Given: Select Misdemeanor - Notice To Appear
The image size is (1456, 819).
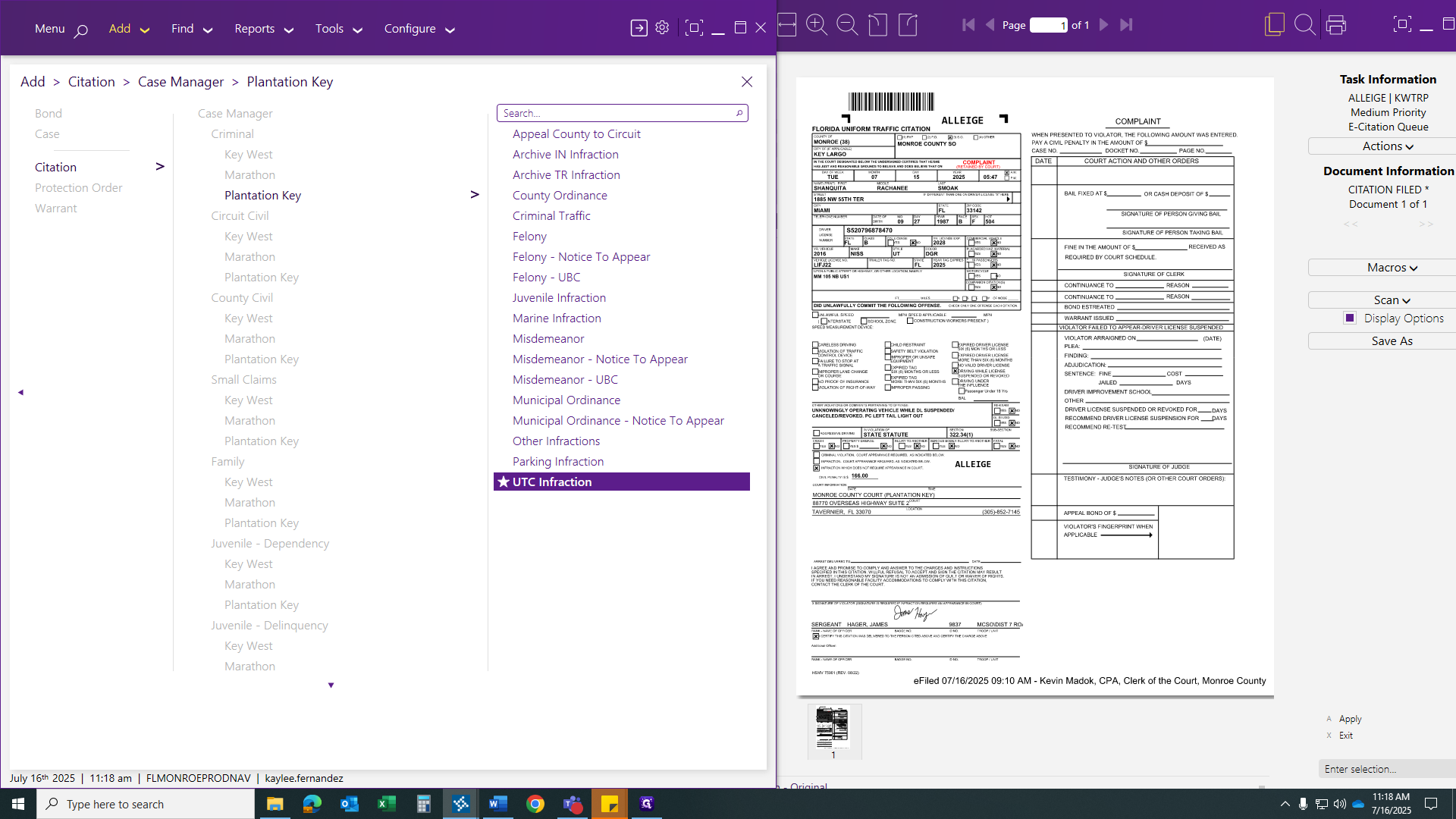Looking at the screenshot, I should coord(600,359).
